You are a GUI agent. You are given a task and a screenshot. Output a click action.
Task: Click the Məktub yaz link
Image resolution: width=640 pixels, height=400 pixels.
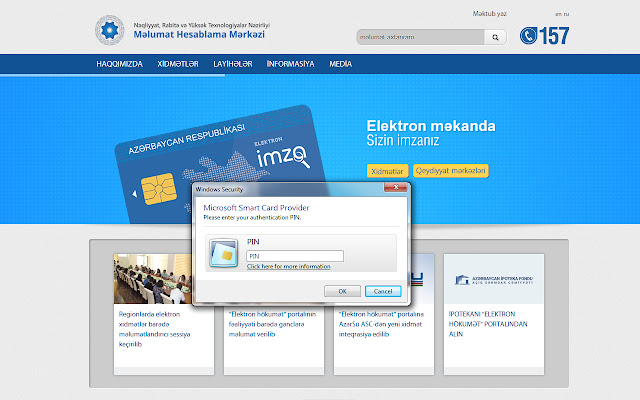[489, 13]
